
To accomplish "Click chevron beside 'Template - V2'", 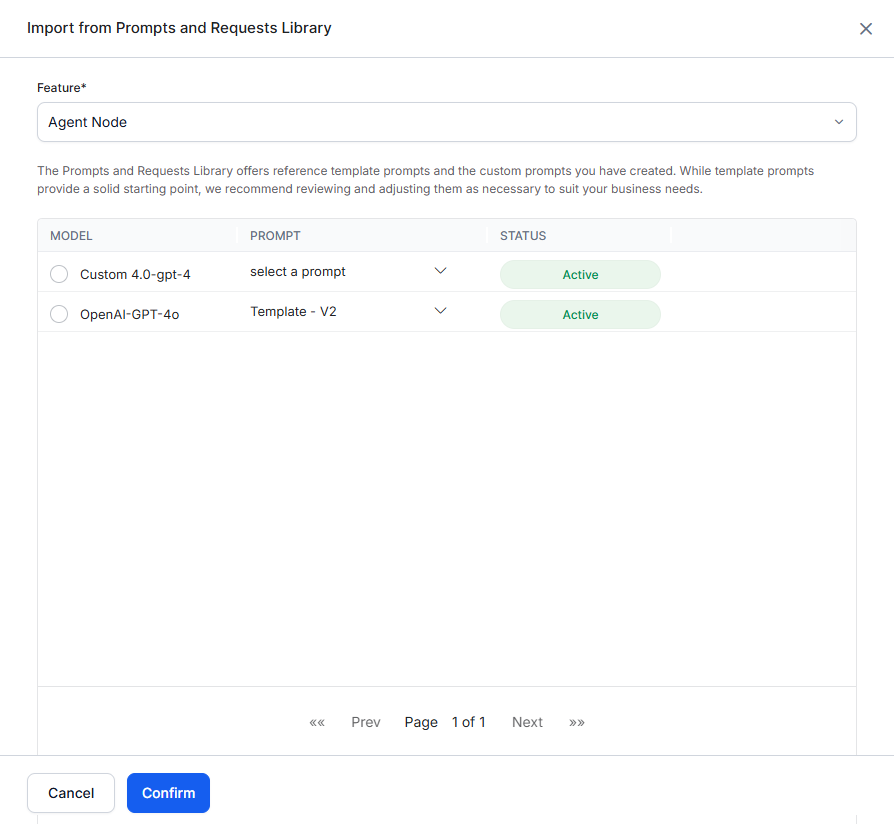I will (440, 311).
